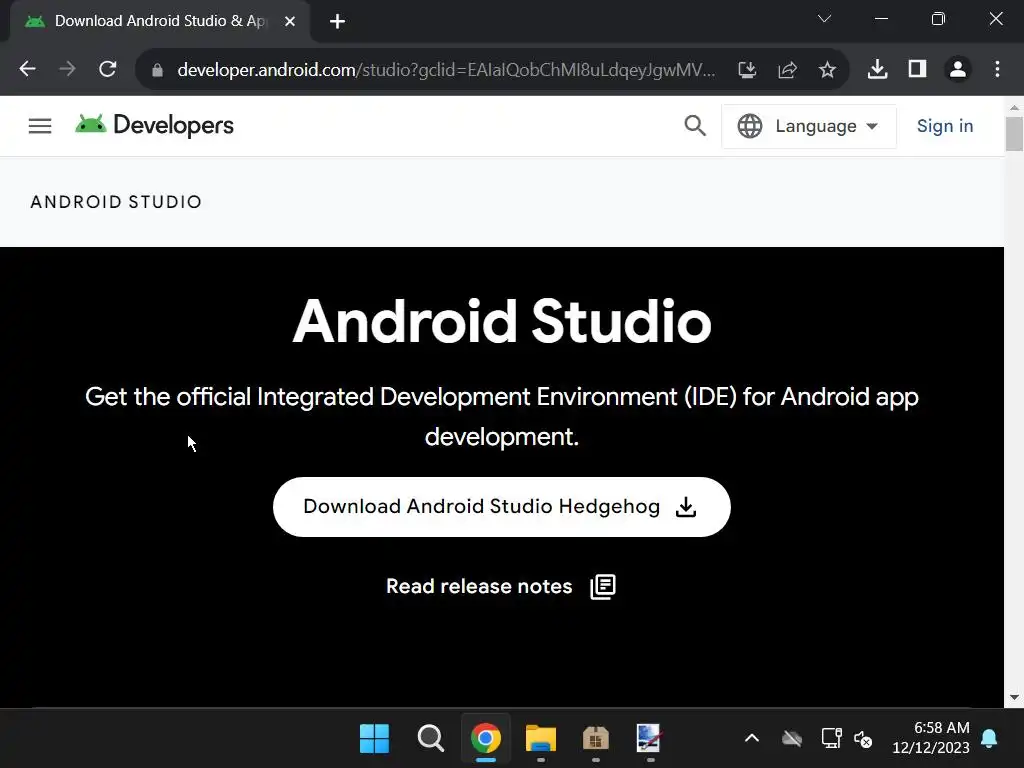
Task: Open Read release notes link
Action: (x=479, y=586)
